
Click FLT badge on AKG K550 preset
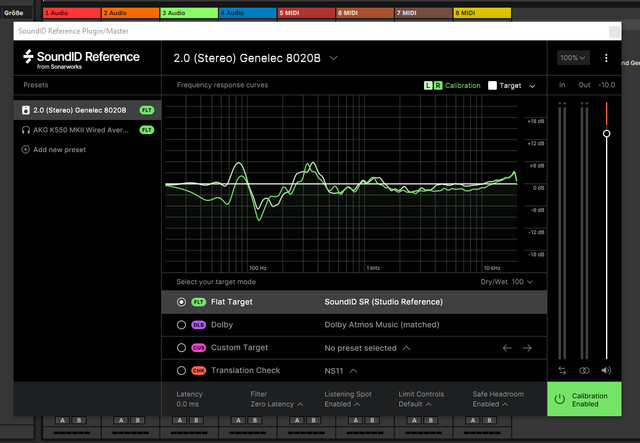(x=147, y=130)
